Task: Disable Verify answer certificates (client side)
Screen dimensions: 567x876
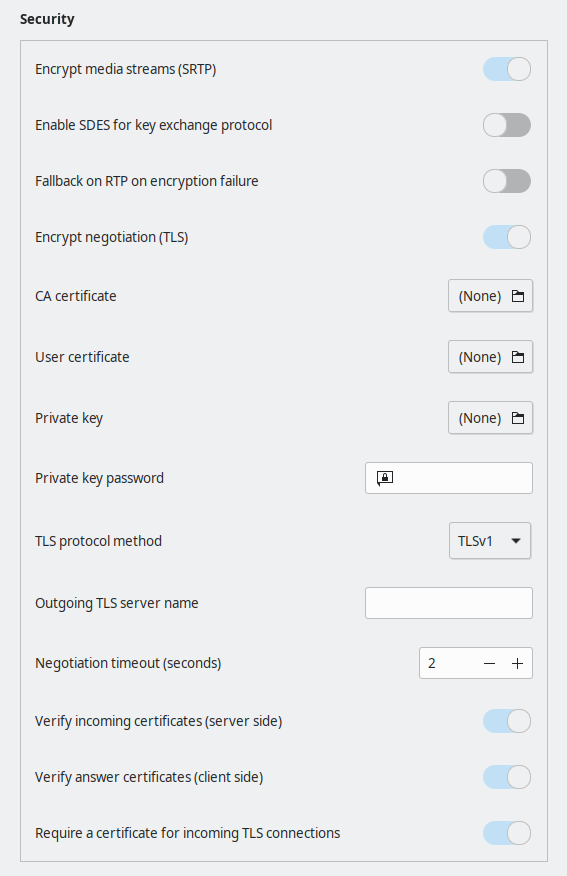Action: (507, 777)
